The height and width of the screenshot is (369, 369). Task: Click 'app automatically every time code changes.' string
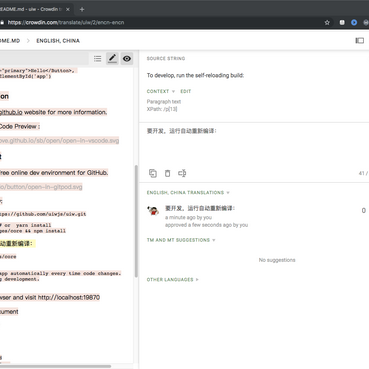pos(60,273)
